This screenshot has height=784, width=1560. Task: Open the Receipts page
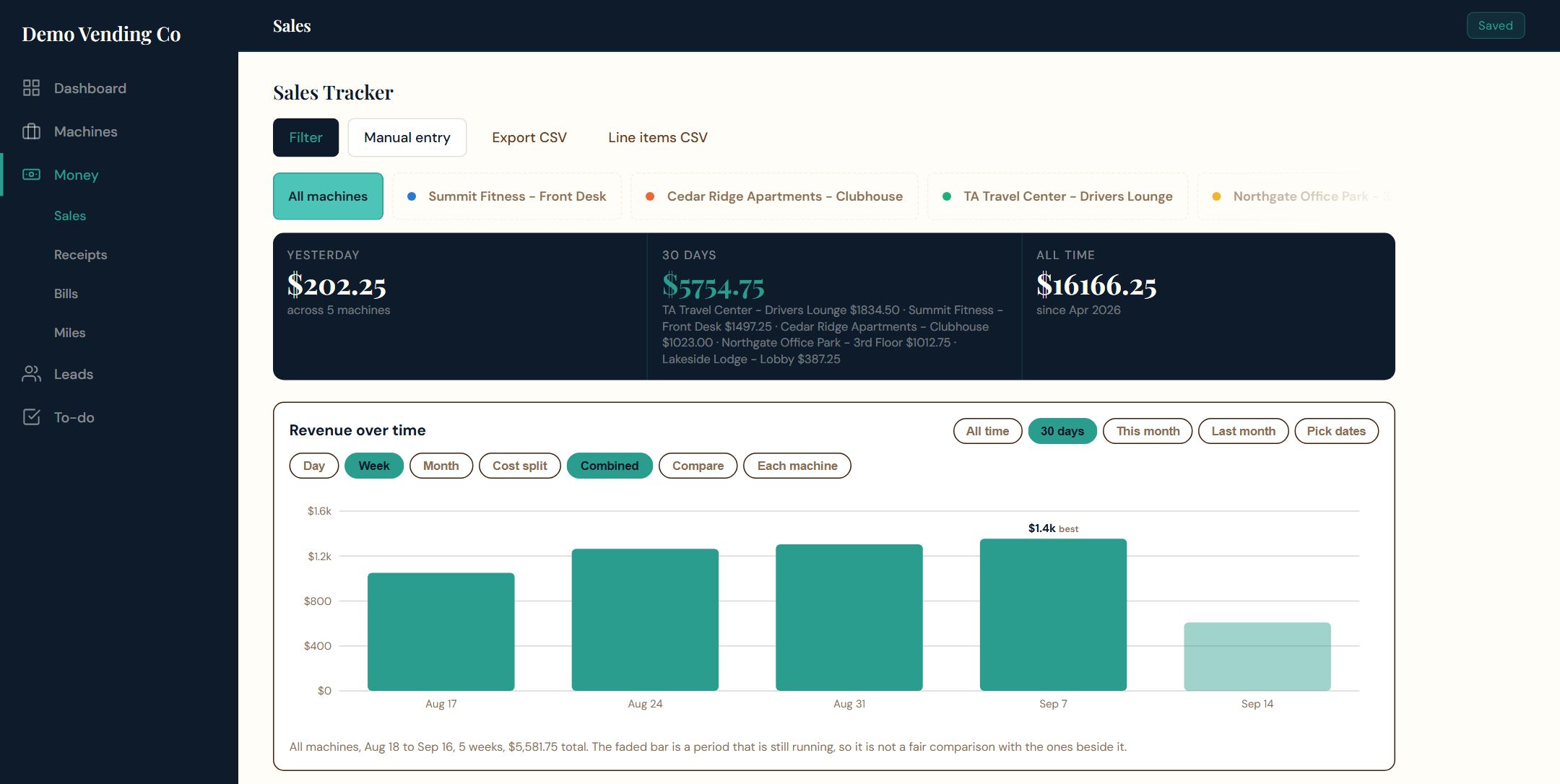coord(80,255)
